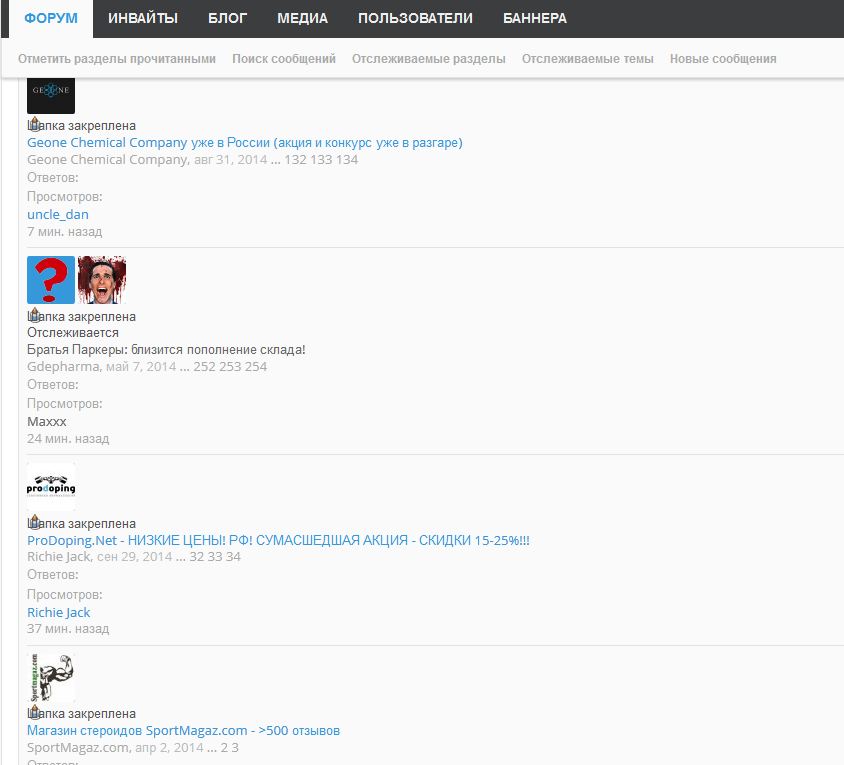This screenshot has width=844, height=765.
Task: Go to the МЕДИА section
Action: point(302,18)
